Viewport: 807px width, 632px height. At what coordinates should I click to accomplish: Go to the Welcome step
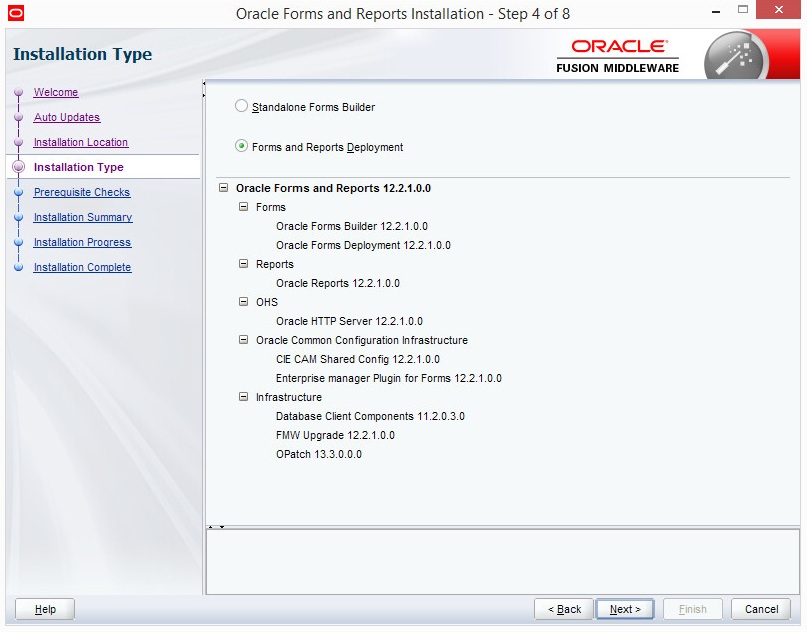56,92
